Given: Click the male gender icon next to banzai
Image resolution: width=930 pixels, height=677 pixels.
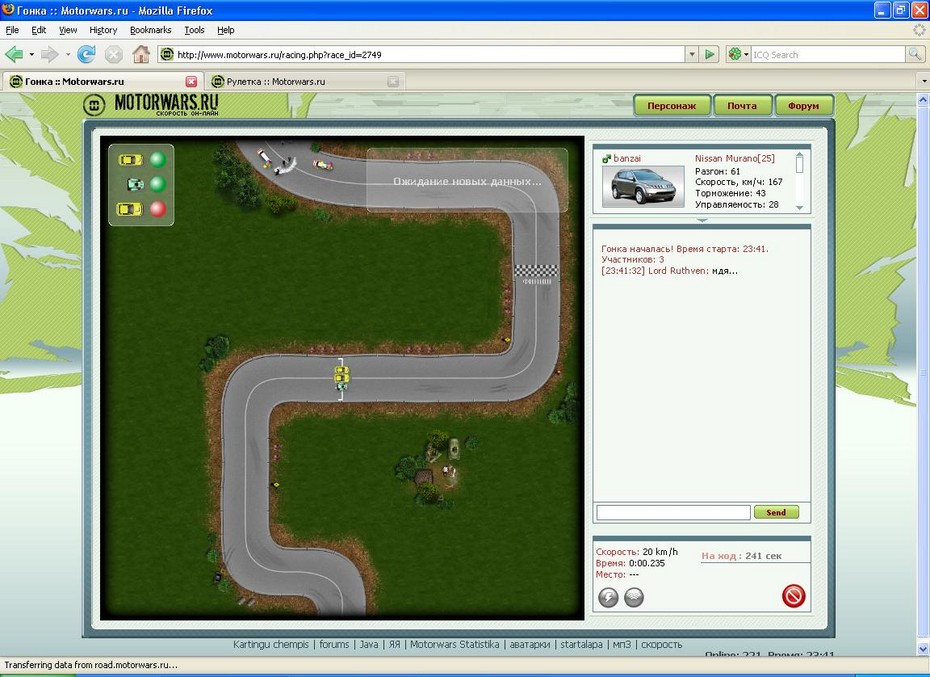Looking at the screenshot, I should coord(606,158).
